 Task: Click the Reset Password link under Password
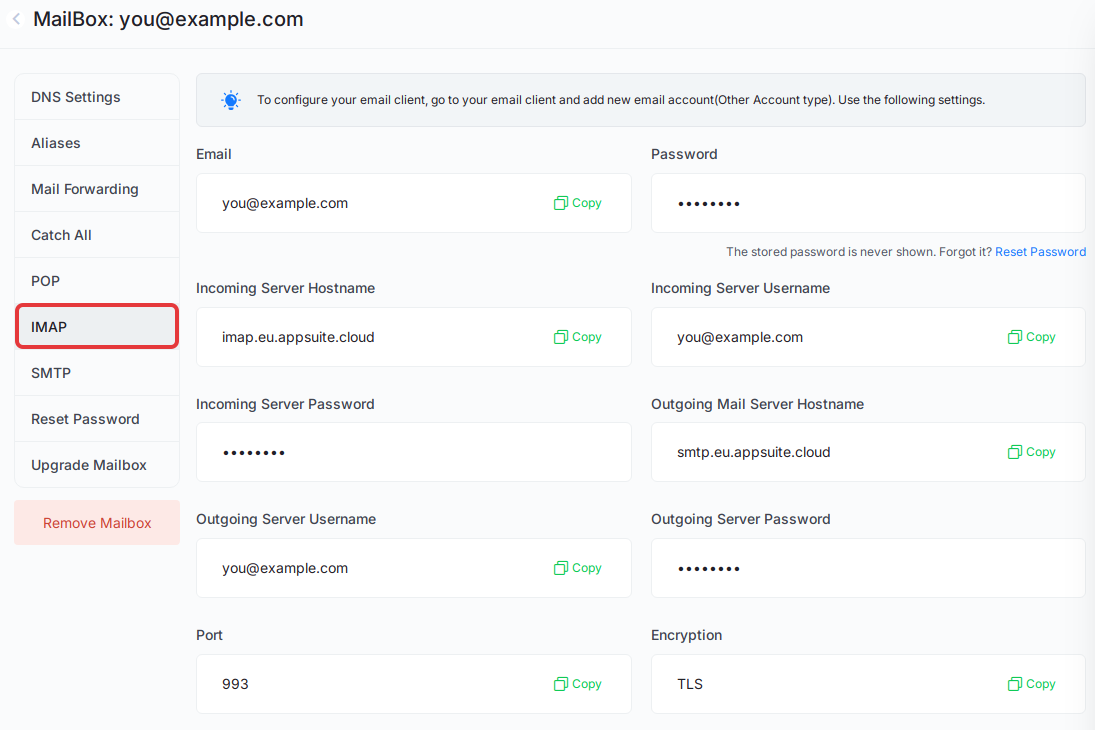point(1040,252)
